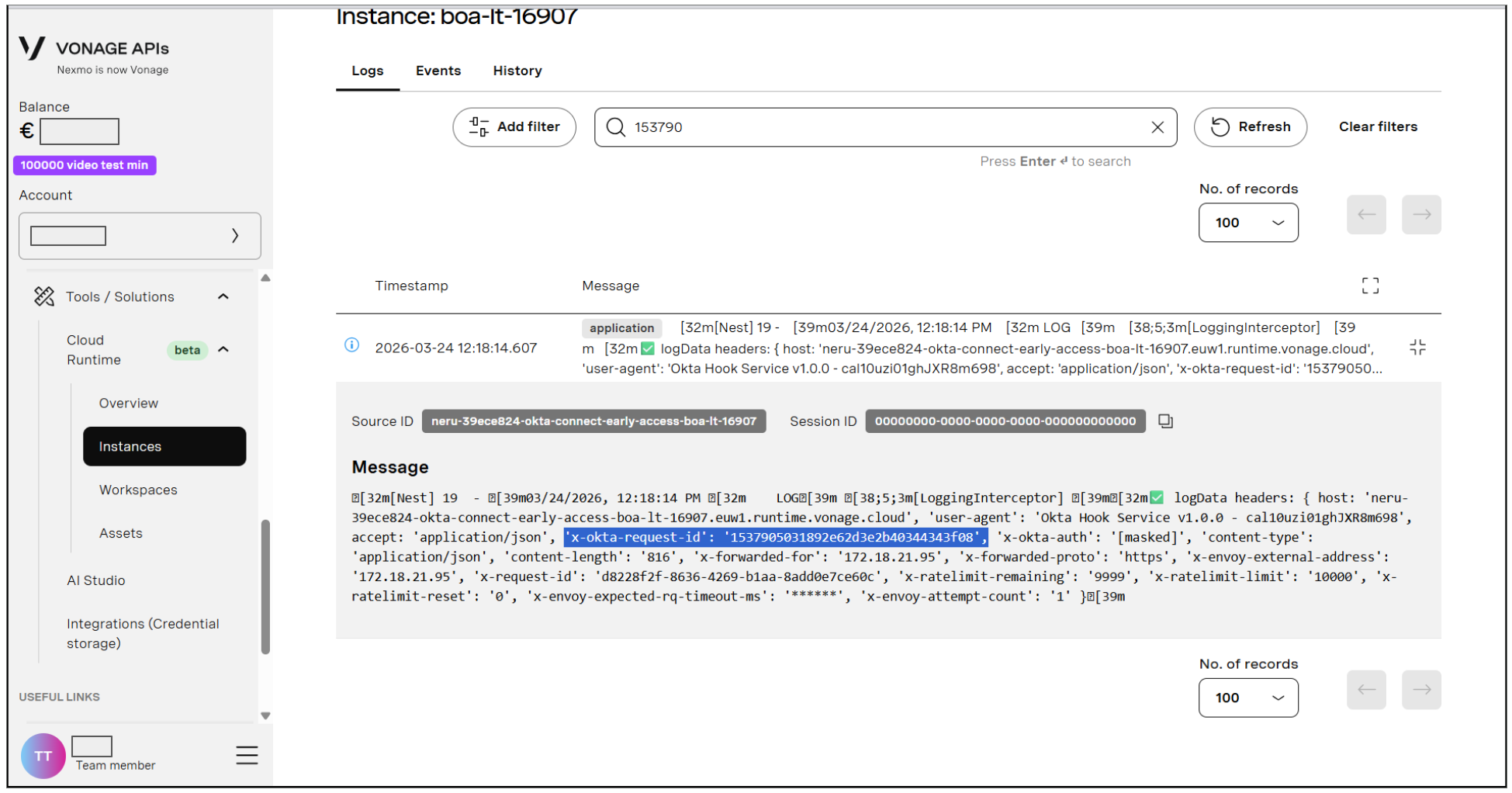Collapse the Tools / Solutions section

[223, 296]
